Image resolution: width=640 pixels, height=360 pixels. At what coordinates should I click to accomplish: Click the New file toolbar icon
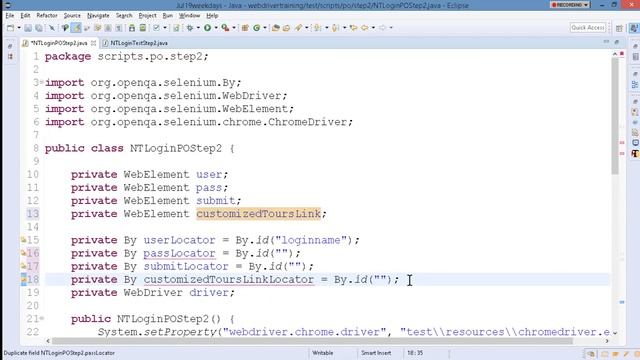click(11, 28)
